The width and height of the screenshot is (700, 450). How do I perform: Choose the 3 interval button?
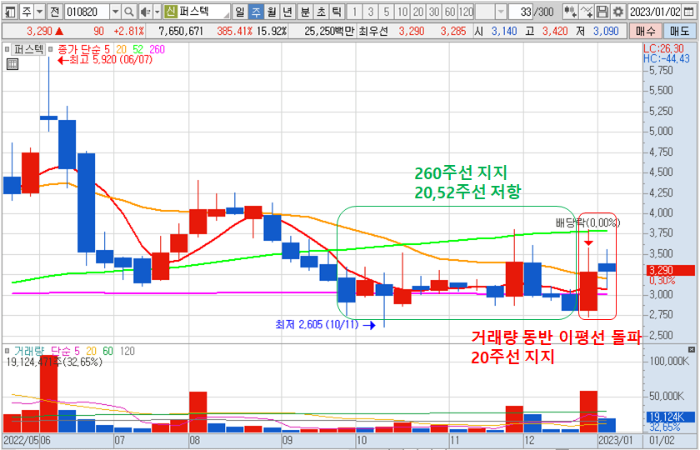(371, 11)
